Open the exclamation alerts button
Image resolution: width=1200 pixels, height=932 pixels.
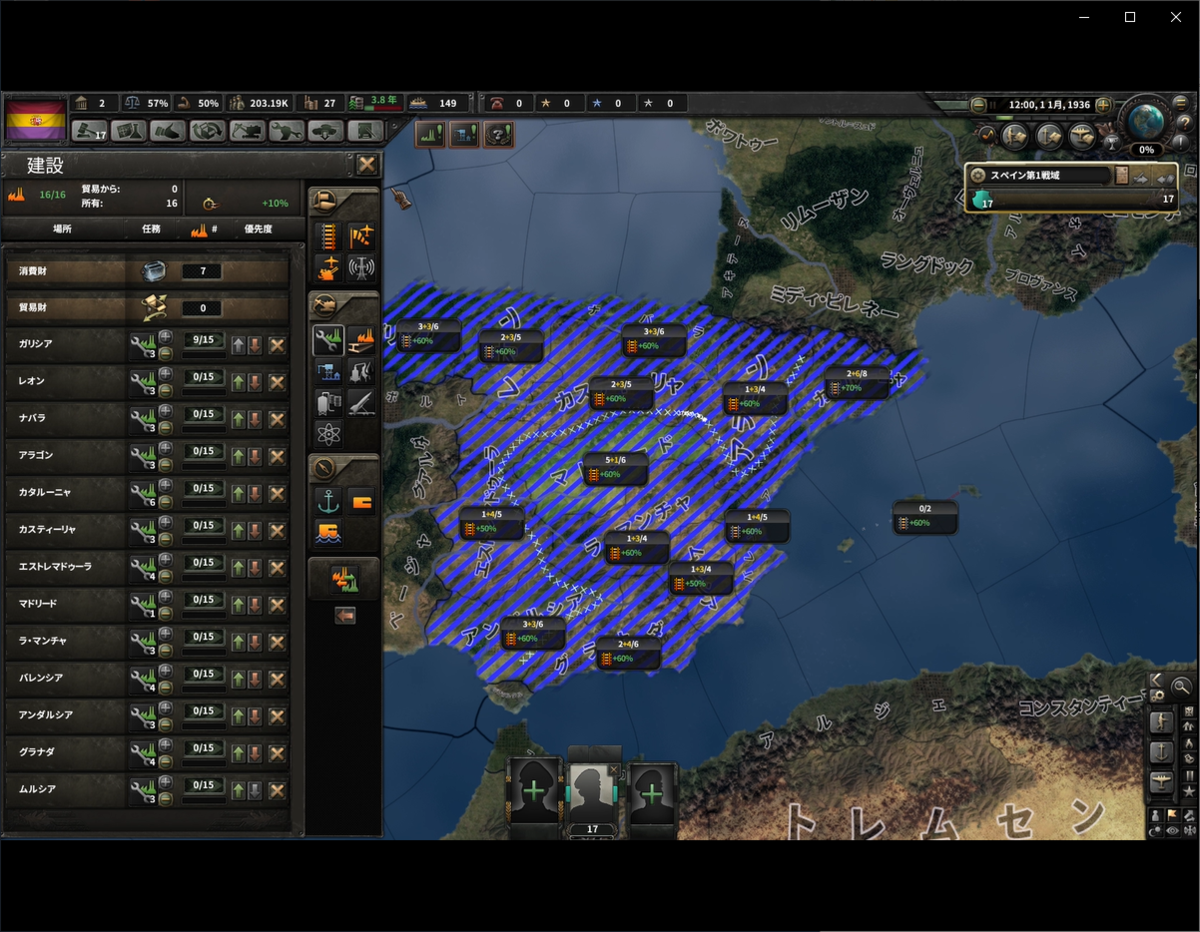tap(1183, 143)
